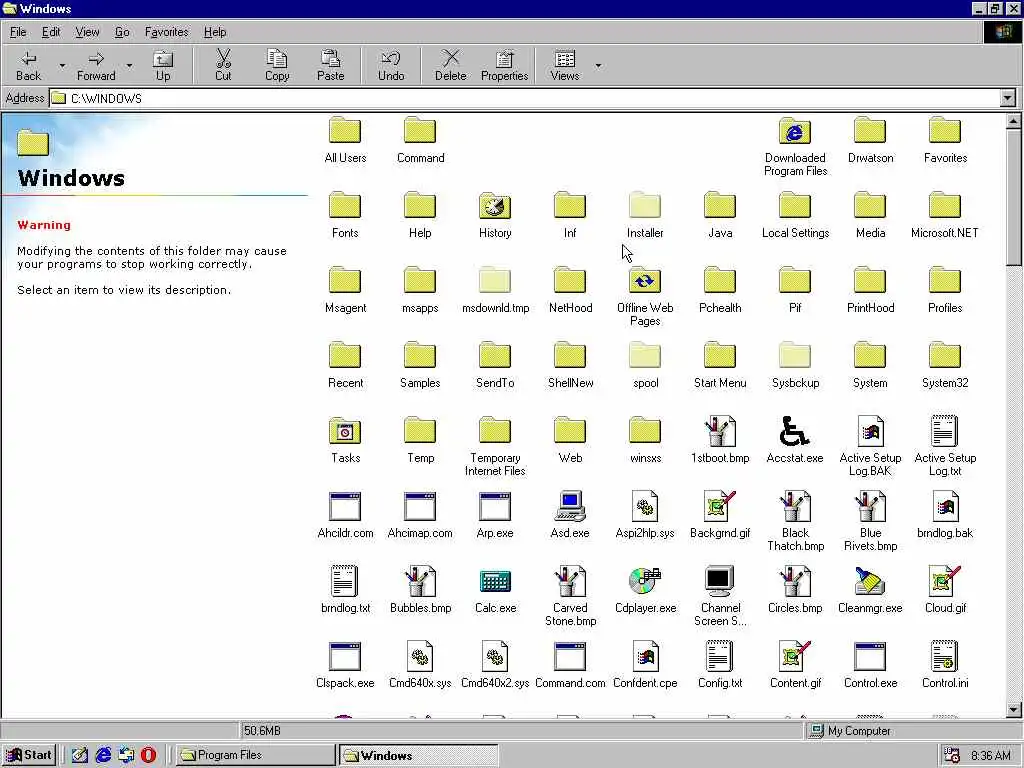The image size is (1024, 768).
Task: Select the Installer hidden folder
Action: 645,206
